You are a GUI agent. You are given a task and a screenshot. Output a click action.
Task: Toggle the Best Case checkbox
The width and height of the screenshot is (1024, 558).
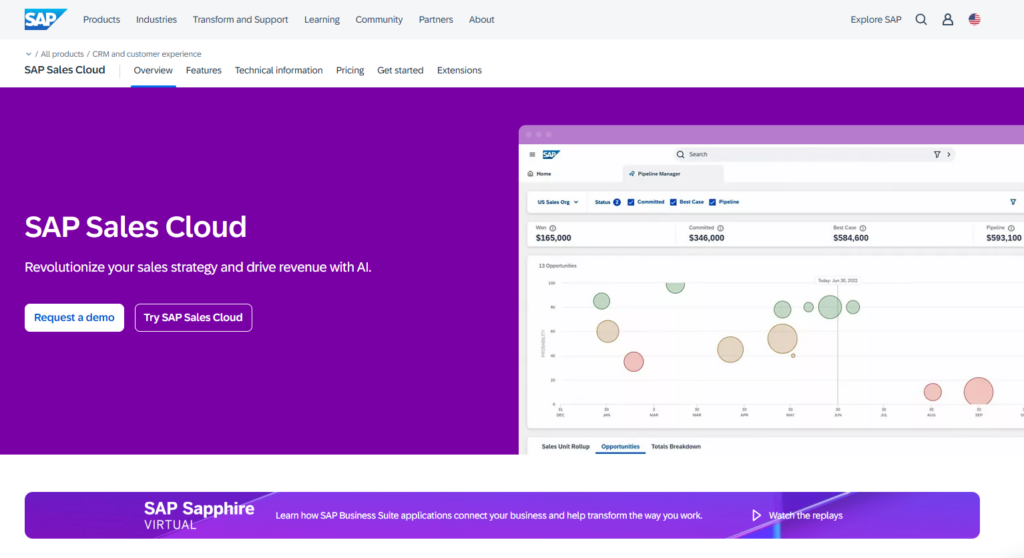click(x=673, y=203)
